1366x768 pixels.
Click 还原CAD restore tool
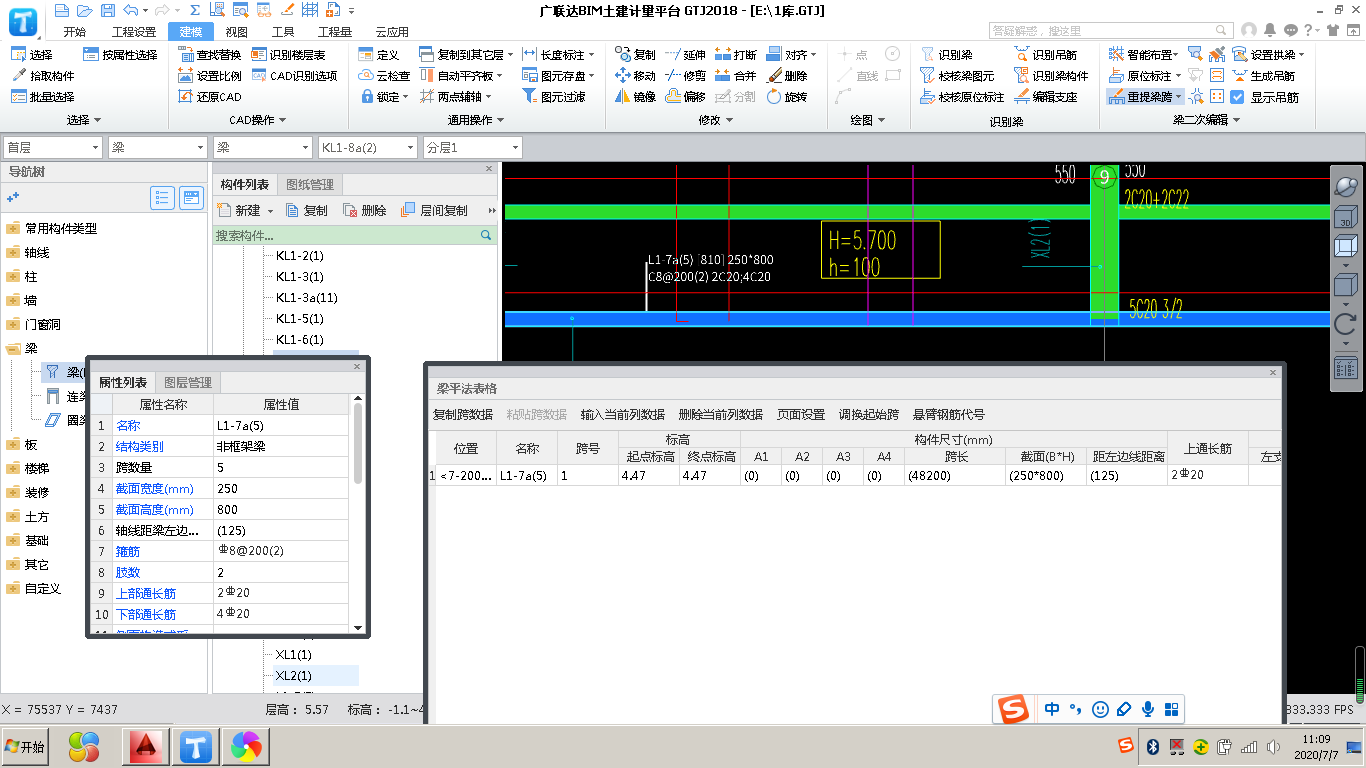(x=210, y=97)
